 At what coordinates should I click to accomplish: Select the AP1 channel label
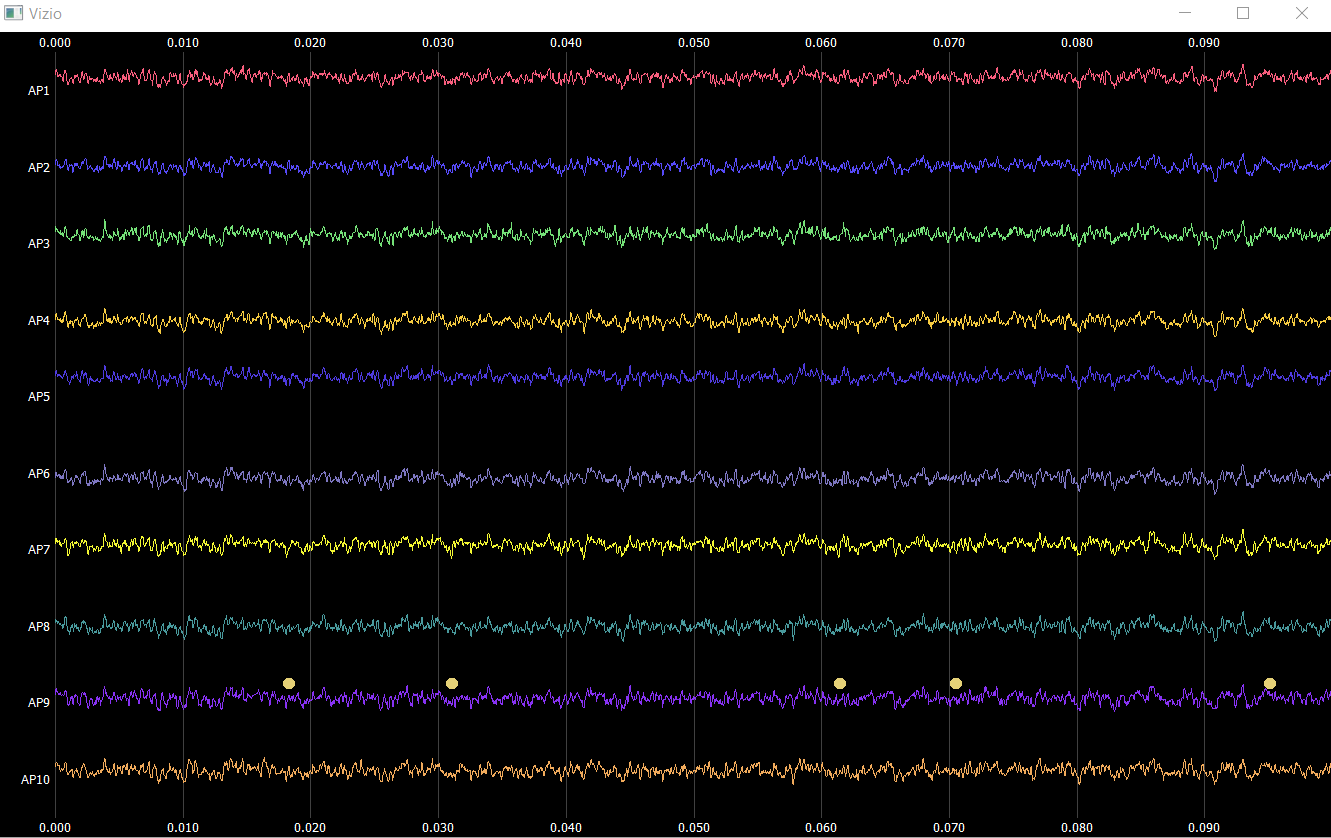pos(38,91)
